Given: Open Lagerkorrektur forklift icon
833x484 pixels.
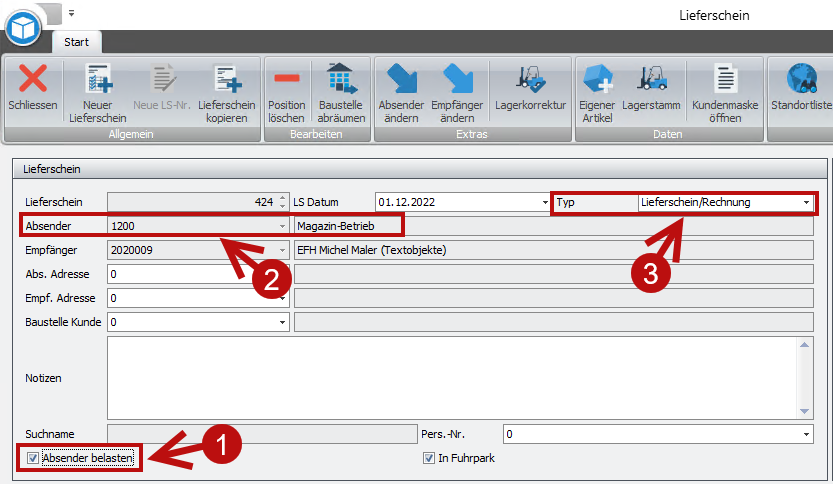Looking at the screenshot, I should 530,79.
